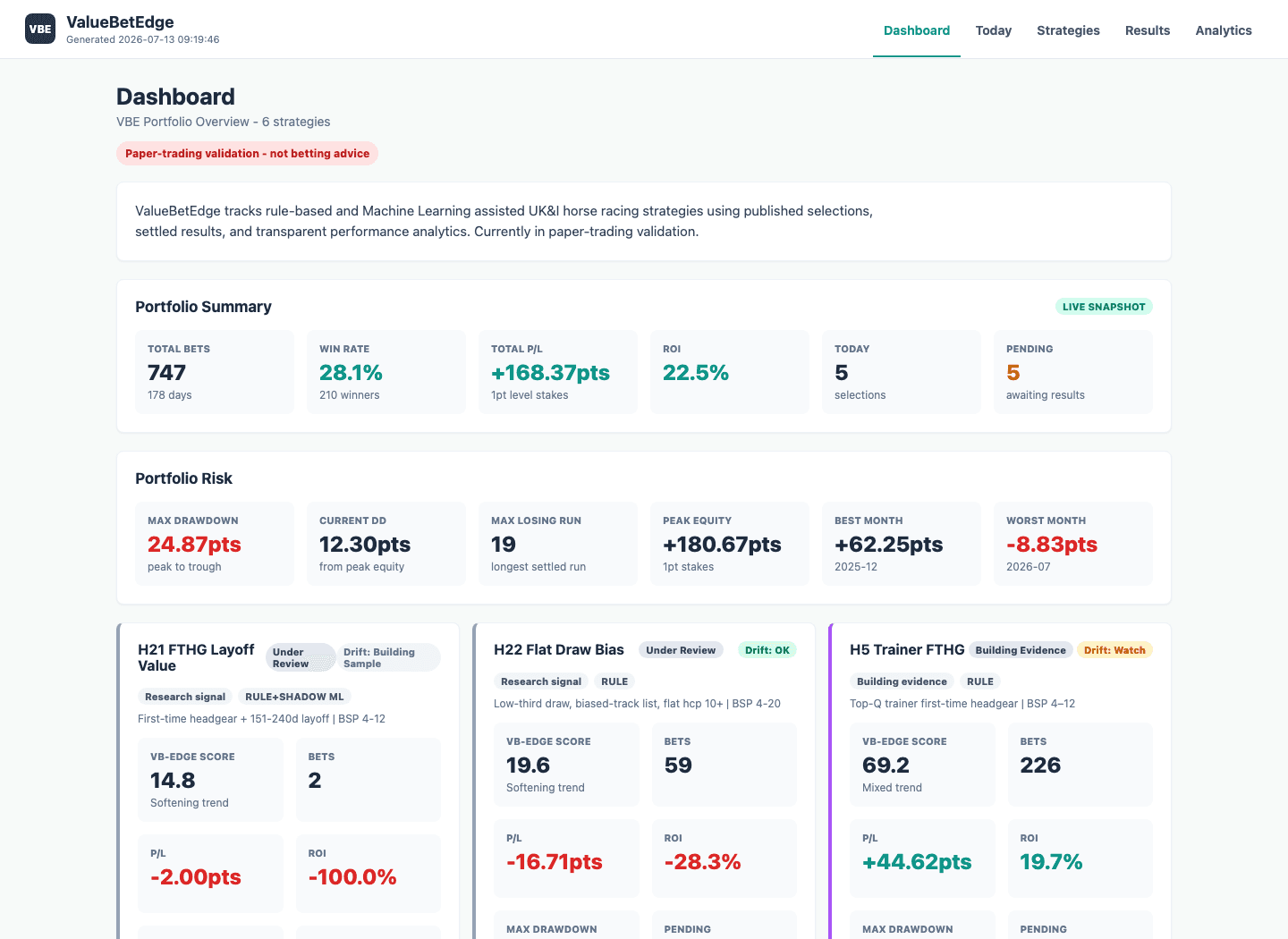1288x939 pixels.
Task: Click the Total P/L +168.37pts value
Action: 550,373
